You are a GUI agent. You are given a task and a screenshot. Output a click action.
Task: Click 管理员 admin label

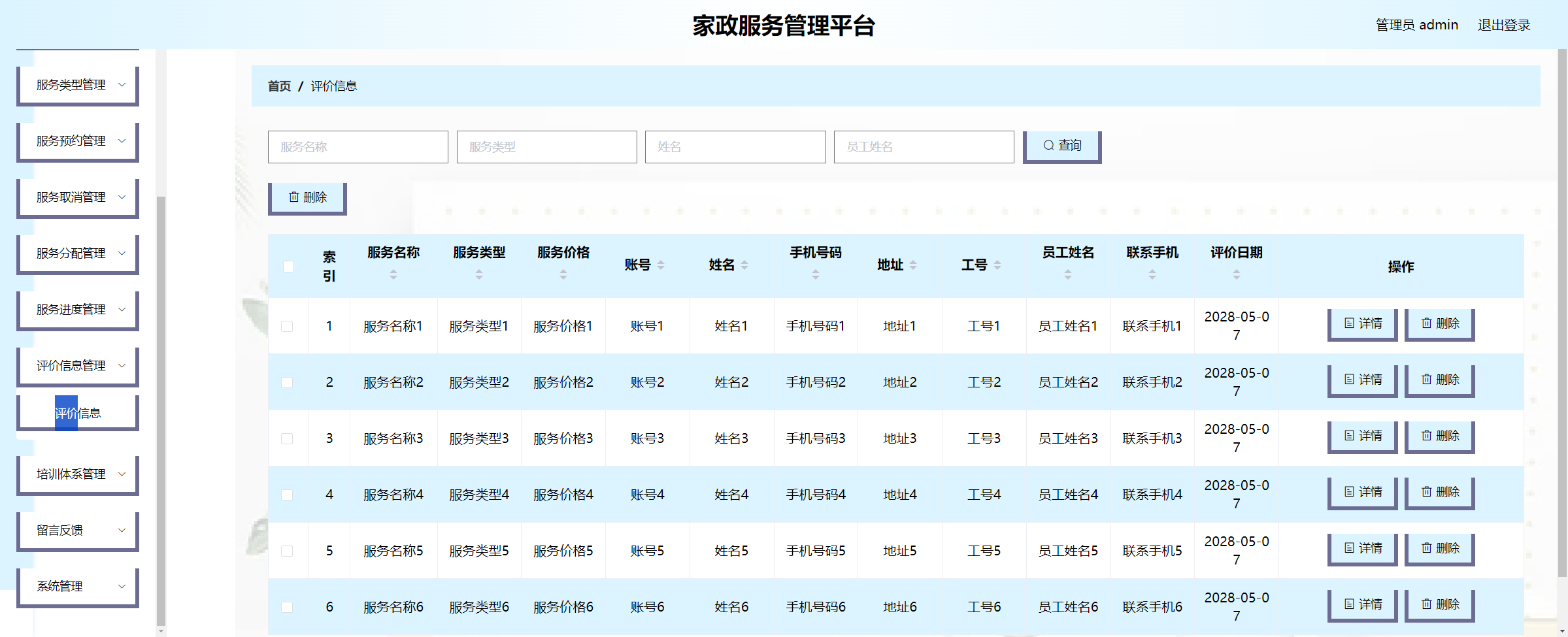pyautogui.click(x=1417, y=25)
